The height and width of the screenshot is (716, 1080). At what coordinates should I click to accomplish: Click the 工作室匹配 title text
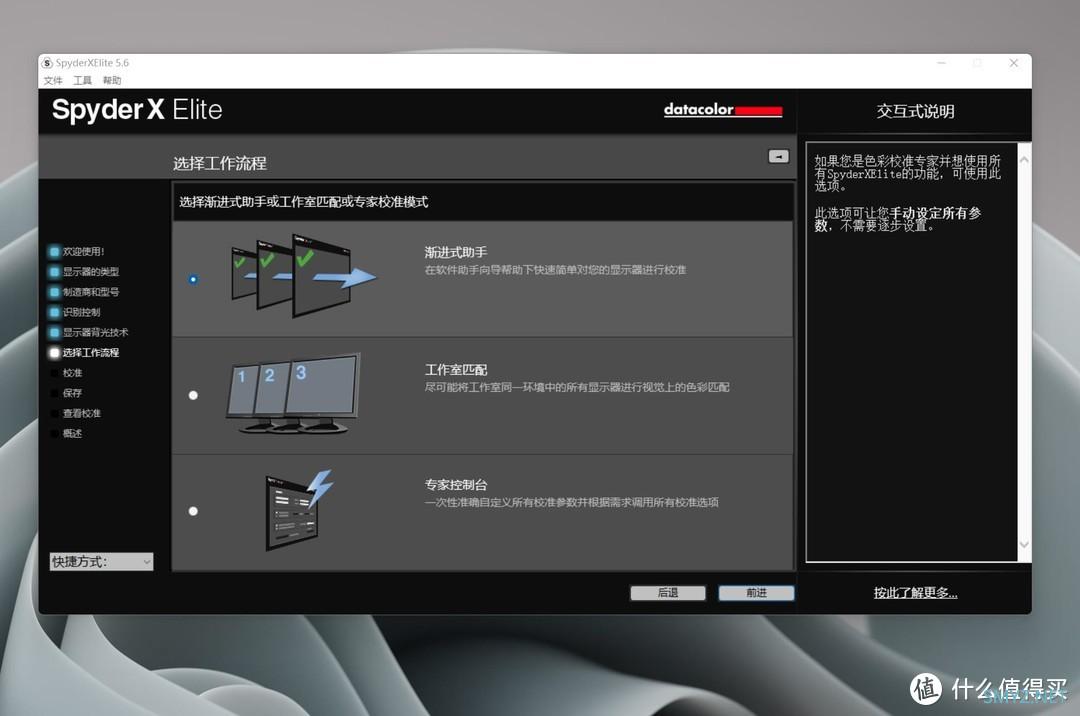[x=456, y=370]
